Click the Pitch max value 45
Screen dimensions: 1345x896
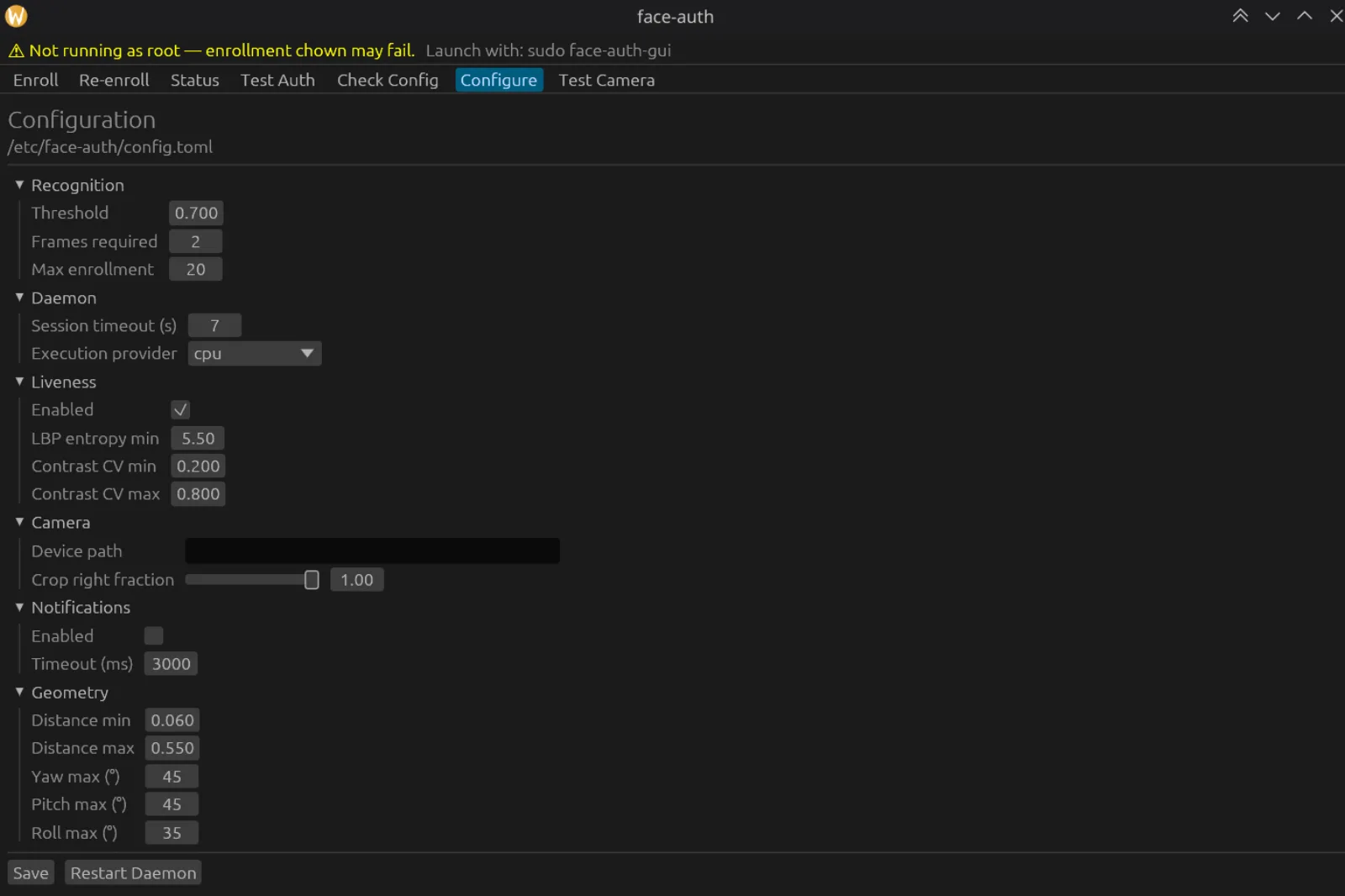(x=172, y=804)
